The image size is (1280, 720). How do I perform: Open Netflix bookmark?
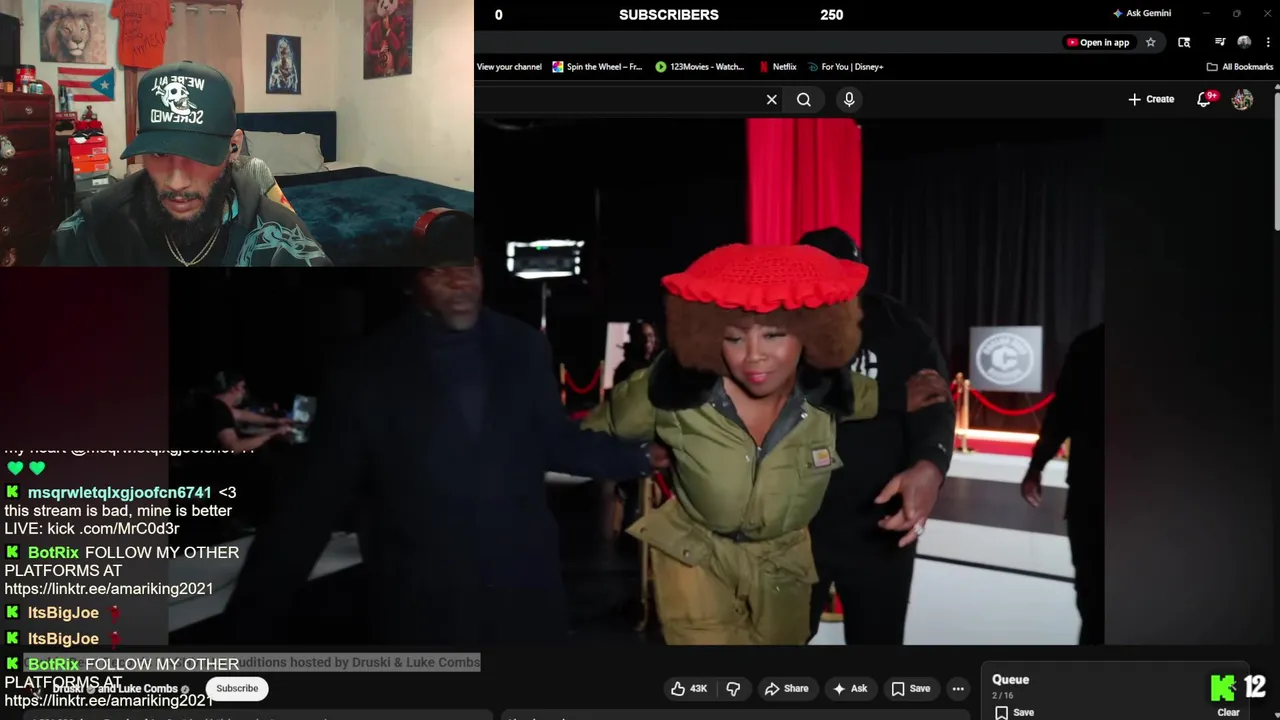[778, 67]
